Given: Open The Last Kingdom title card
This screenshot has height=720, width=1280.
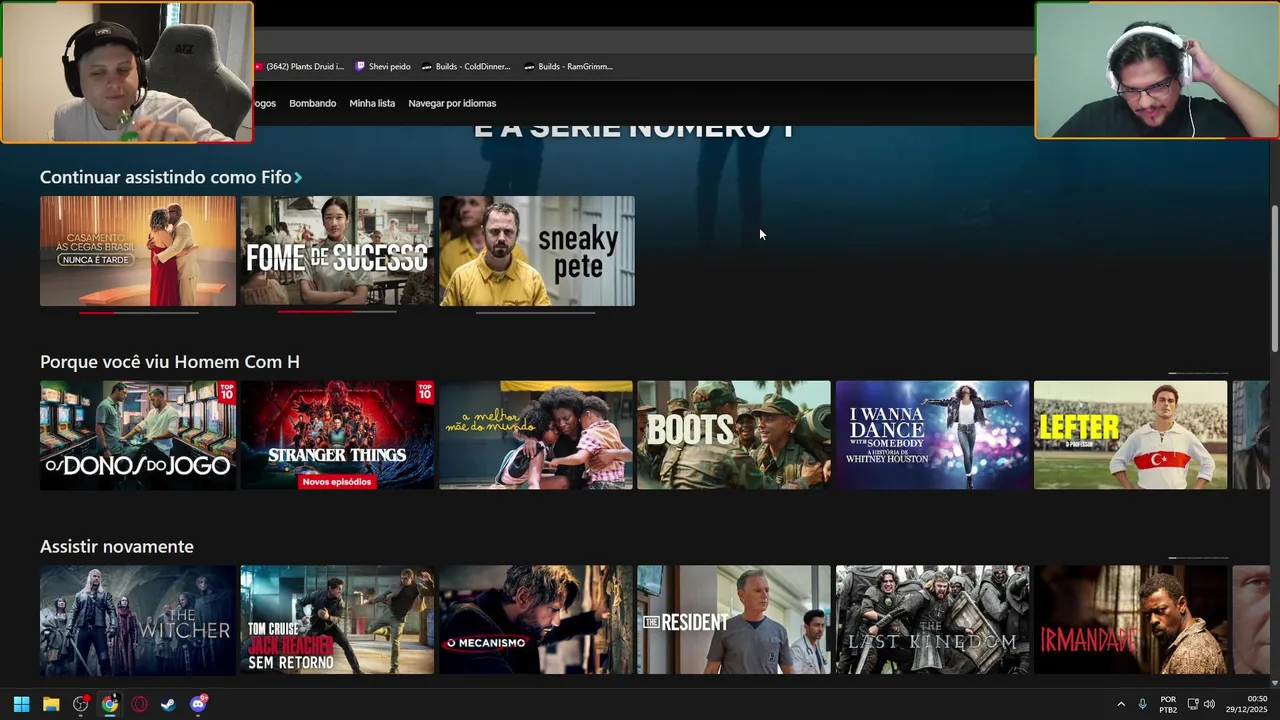Looking at the screenshot, I should point(932,620).
